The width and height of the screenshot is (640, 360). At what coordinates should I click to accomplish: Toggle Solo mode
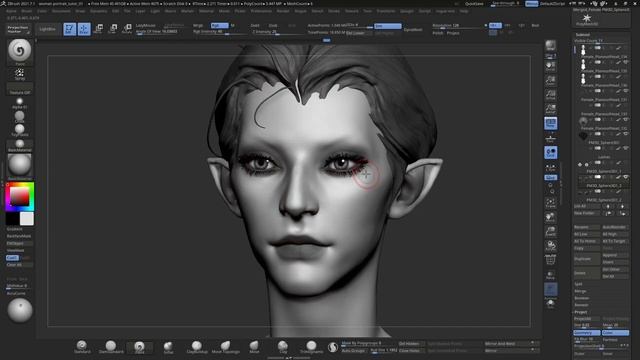[550, 304]
